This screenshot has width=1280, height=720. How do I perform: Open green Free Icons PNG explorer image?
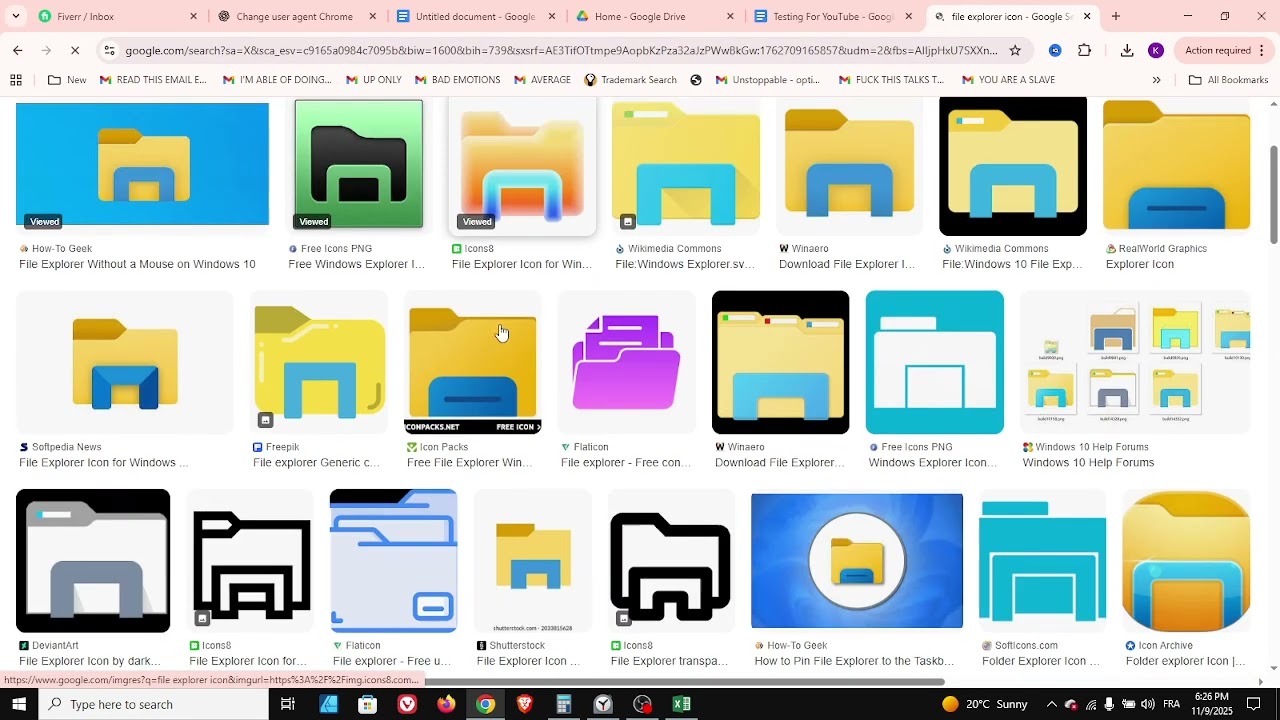[x=358, y=165]
